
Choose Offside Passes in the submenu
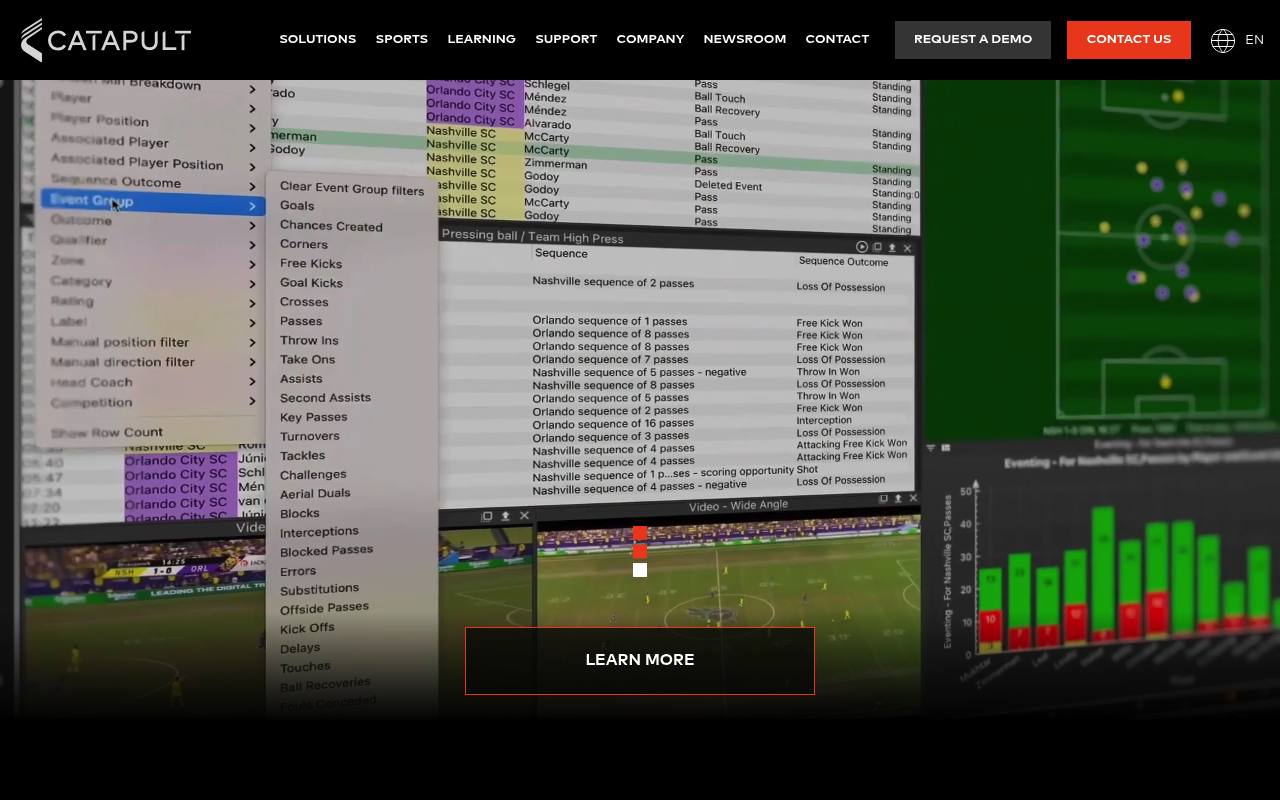pos(324,608)
